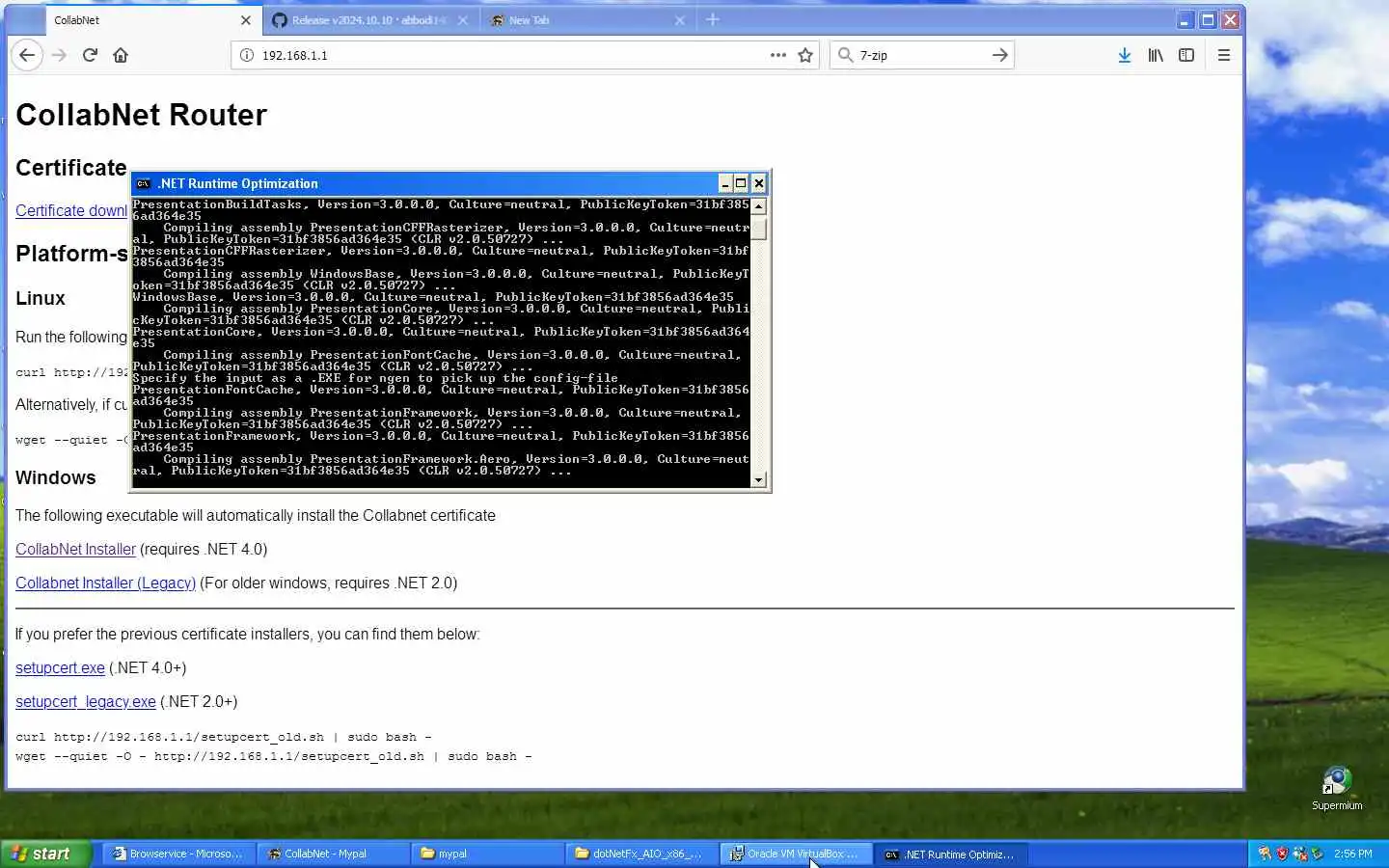Click the browser forward arrow

(x=59, y=55)
